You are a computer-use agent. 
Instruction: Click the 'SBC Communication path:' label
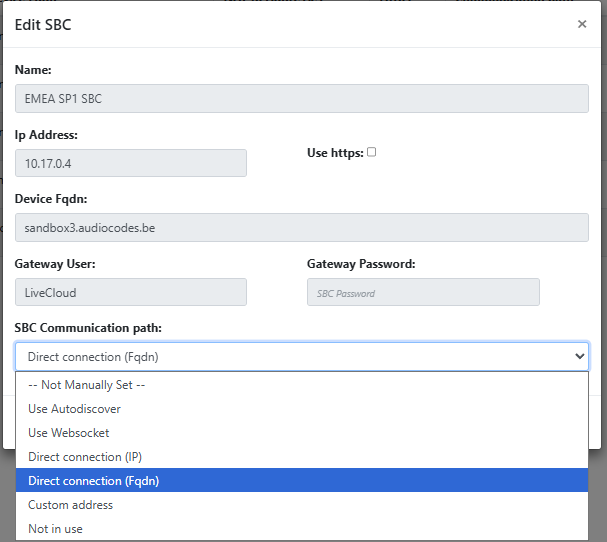pos(88,328)
